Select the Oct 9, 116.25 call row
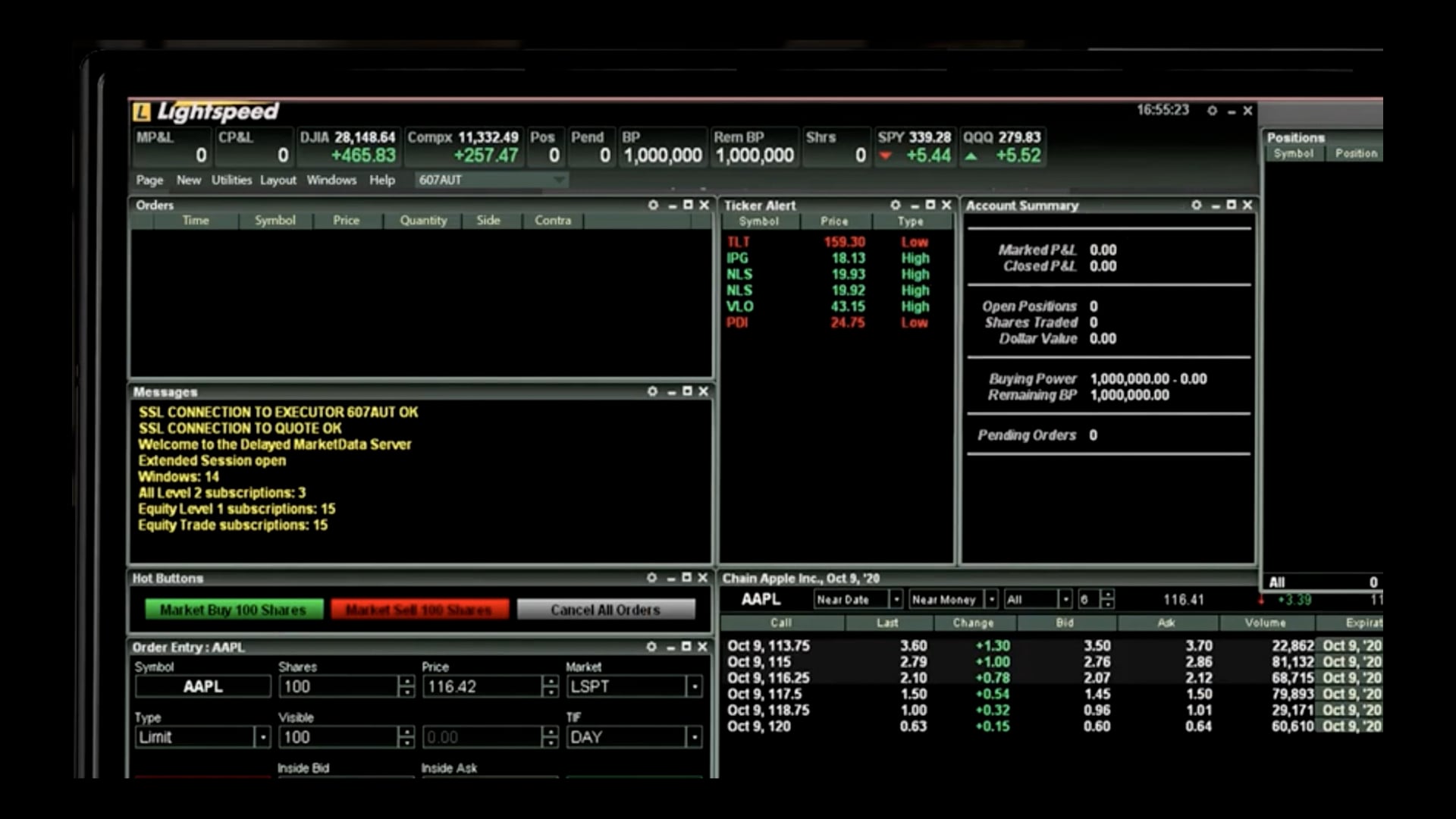 [x=1053, y=678]
